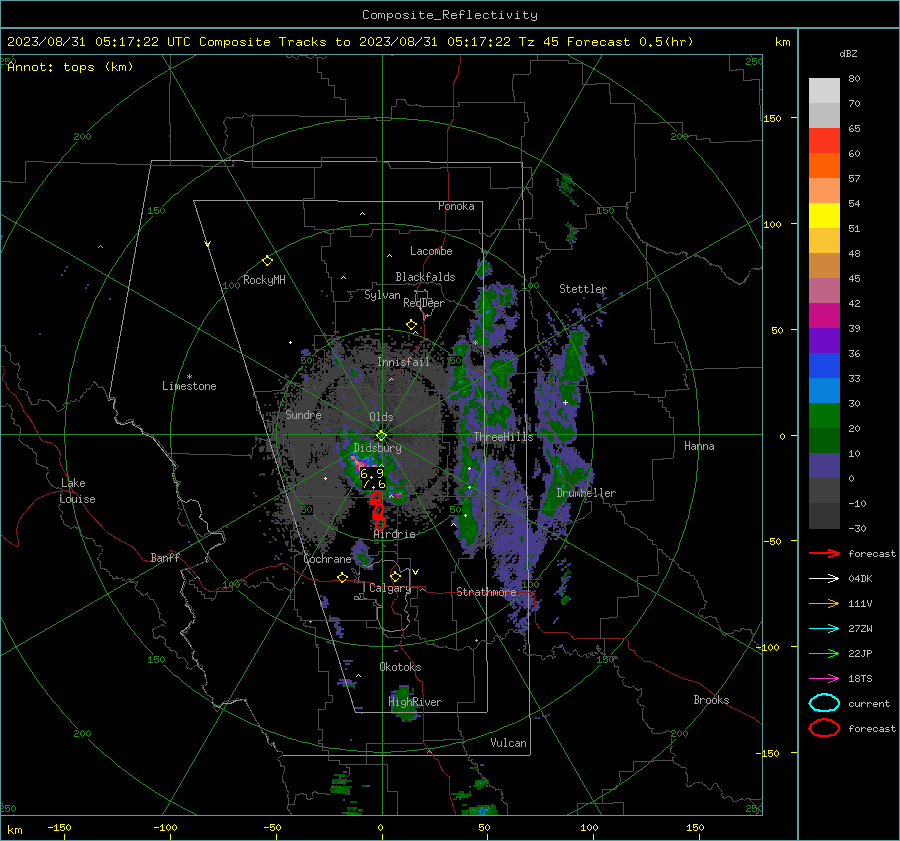Click the Sundre label
Screen dimensions: 900x841
tap(303, 414)
